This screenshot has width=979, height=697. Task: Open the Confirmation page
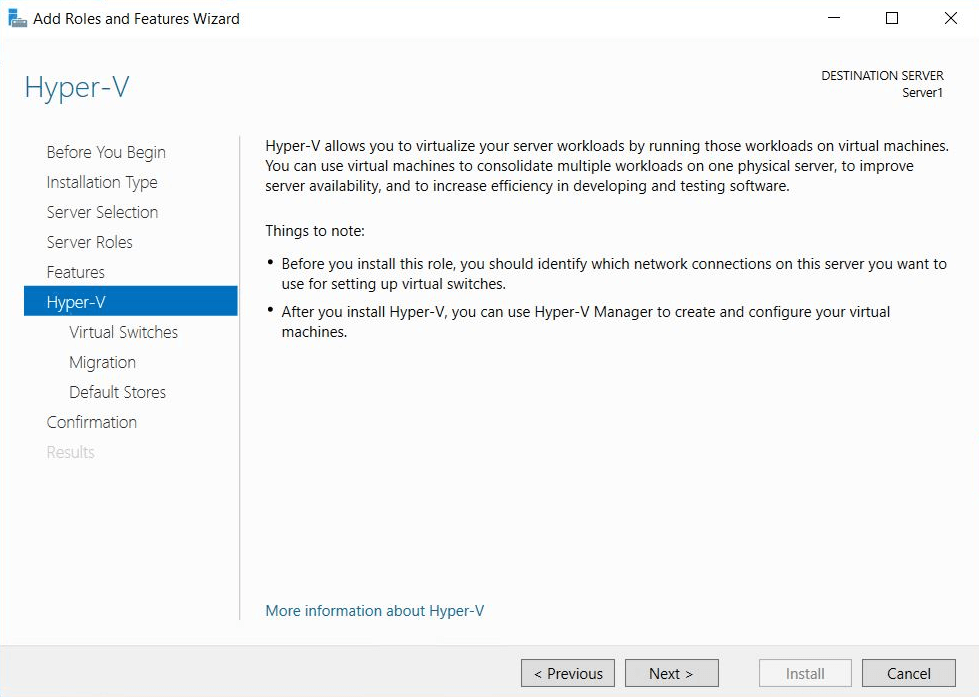click(91, 422)
